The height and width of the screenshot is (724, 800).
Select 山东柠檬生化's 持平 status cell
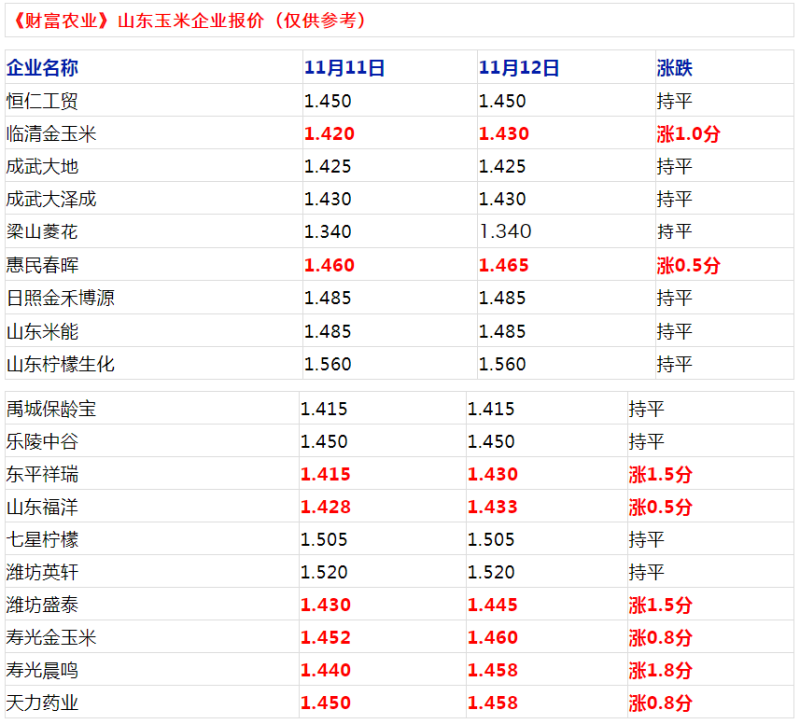pos(674,364)
